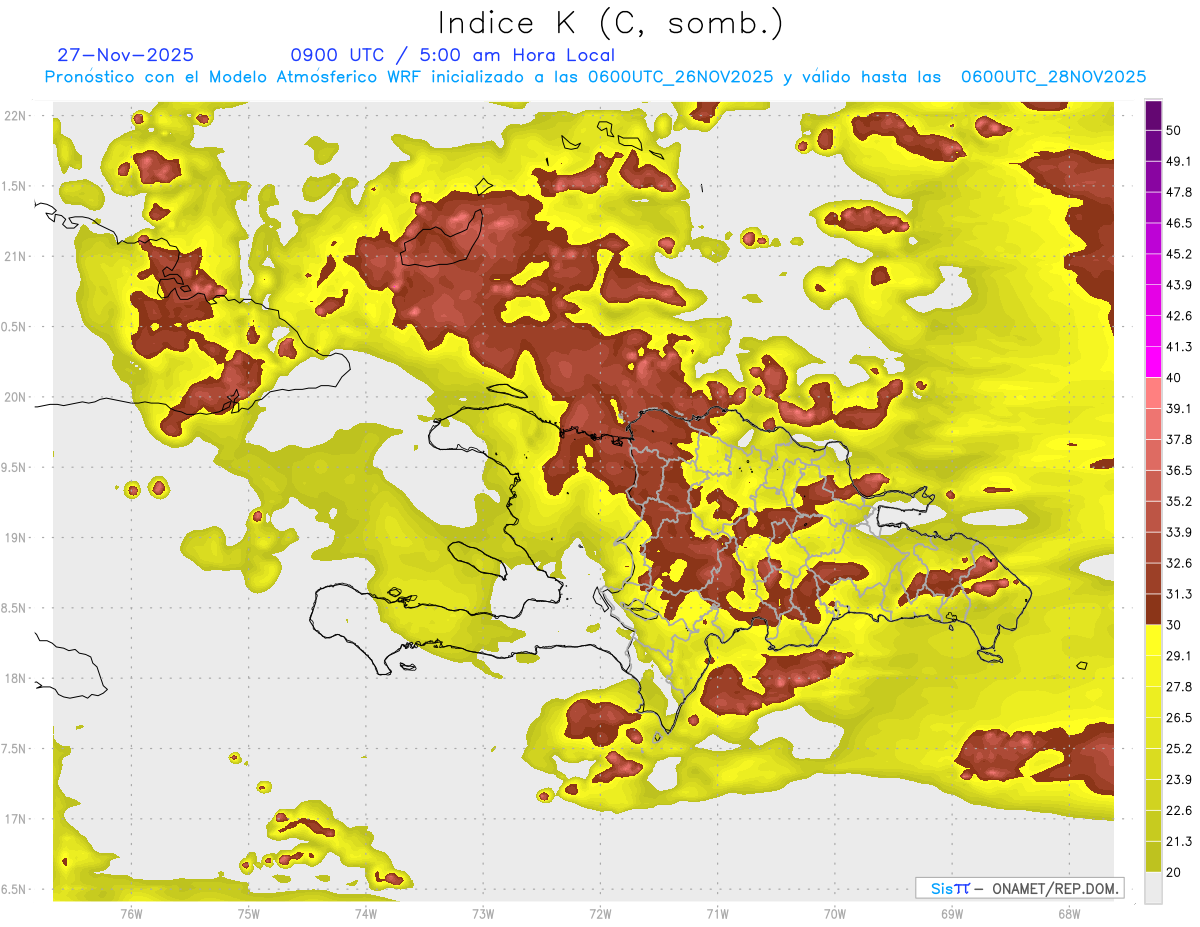Click the "50" colorbar value

[1174, 130]
